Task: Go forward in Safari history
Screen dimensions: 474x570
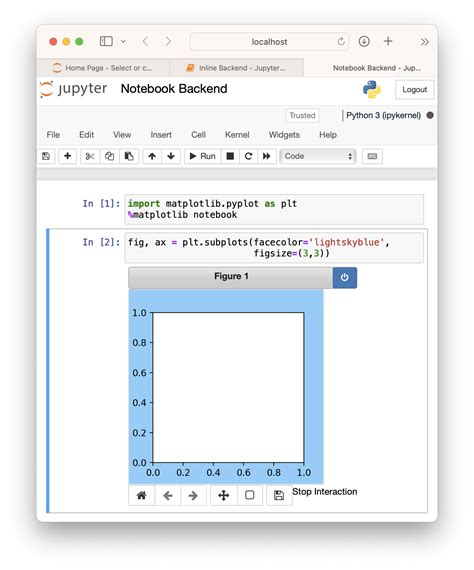Action: [x=168, y=41]
